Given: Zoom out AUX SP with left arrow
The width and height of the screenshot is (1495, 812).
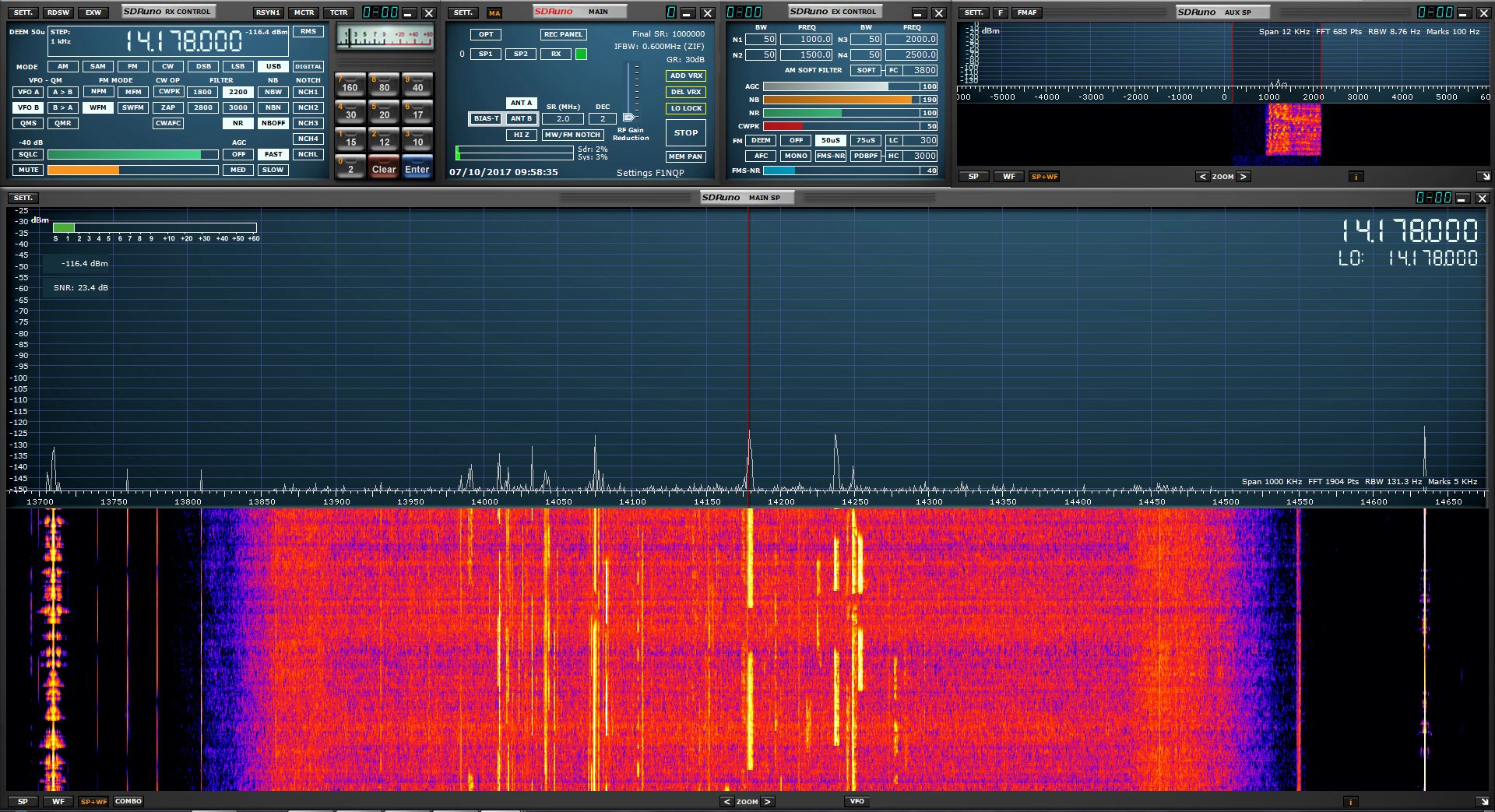Looking at the screenshot, I should click(x=1202, y=177).
